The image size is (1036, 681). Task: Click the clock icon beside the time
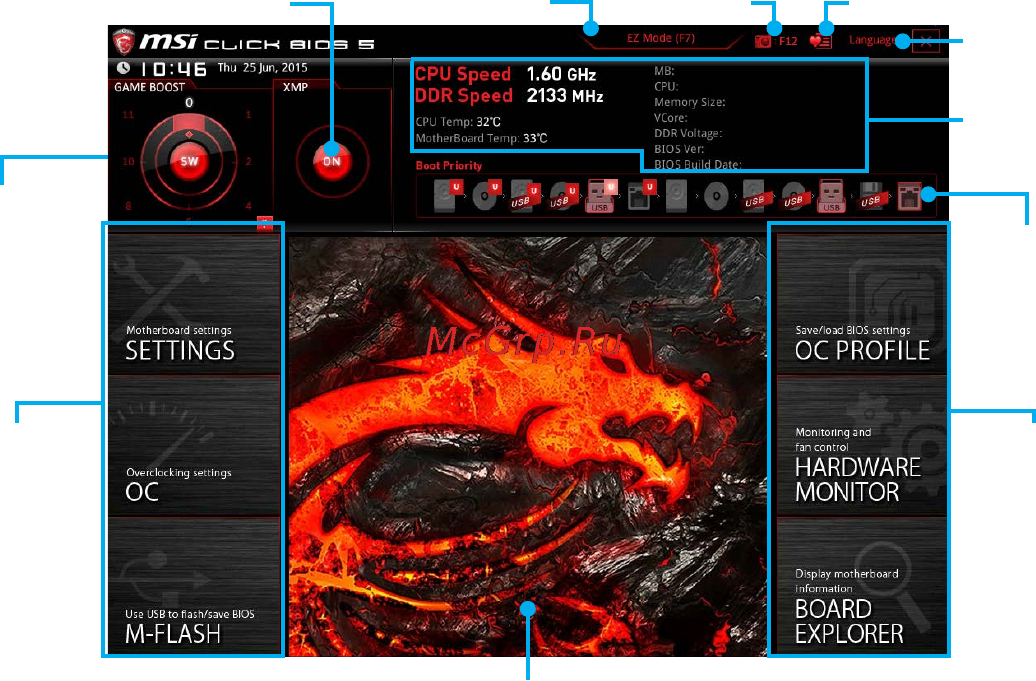[x=124, y=68]
